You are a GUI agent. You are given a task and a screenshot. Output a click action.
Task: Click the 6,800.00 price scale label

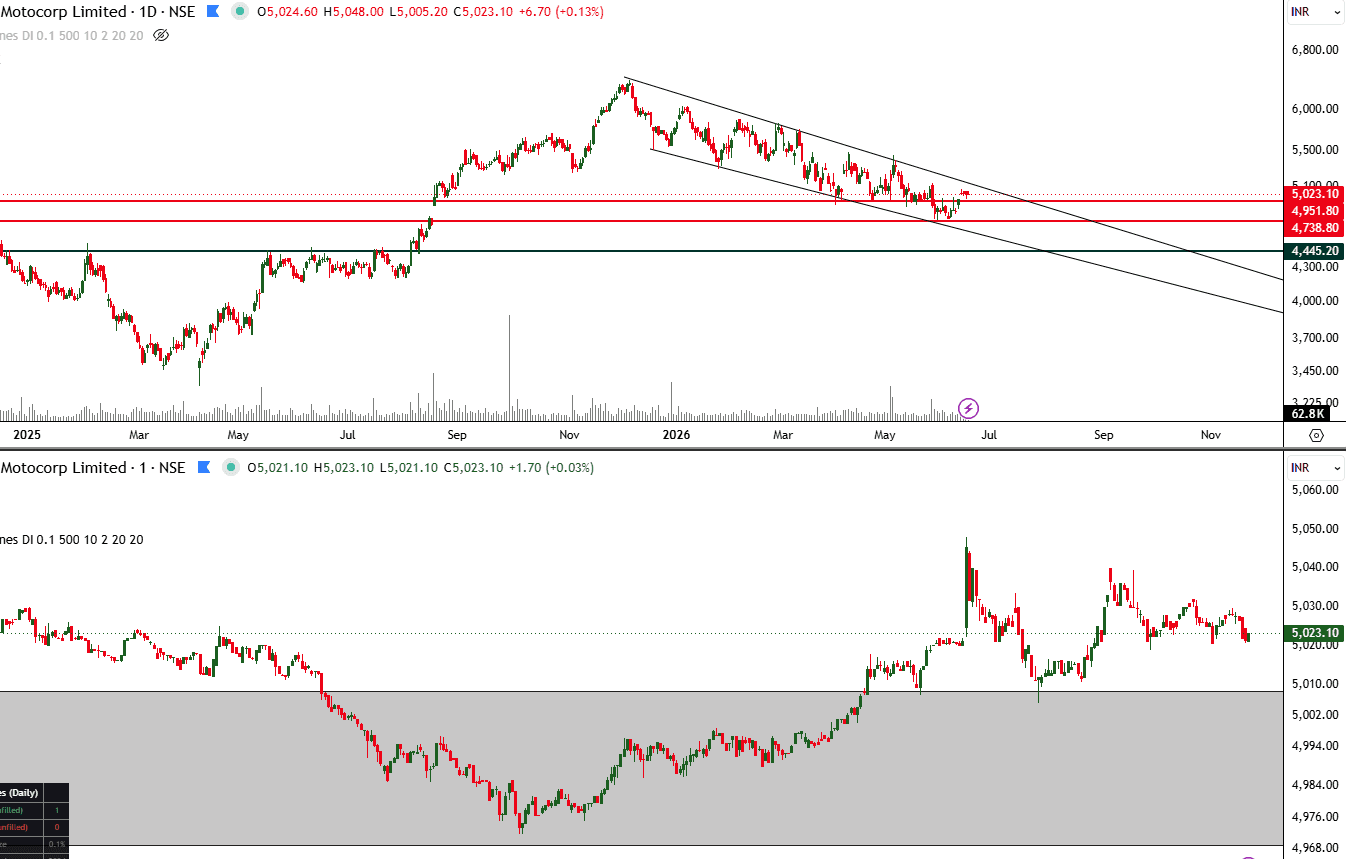[1315, 50]
